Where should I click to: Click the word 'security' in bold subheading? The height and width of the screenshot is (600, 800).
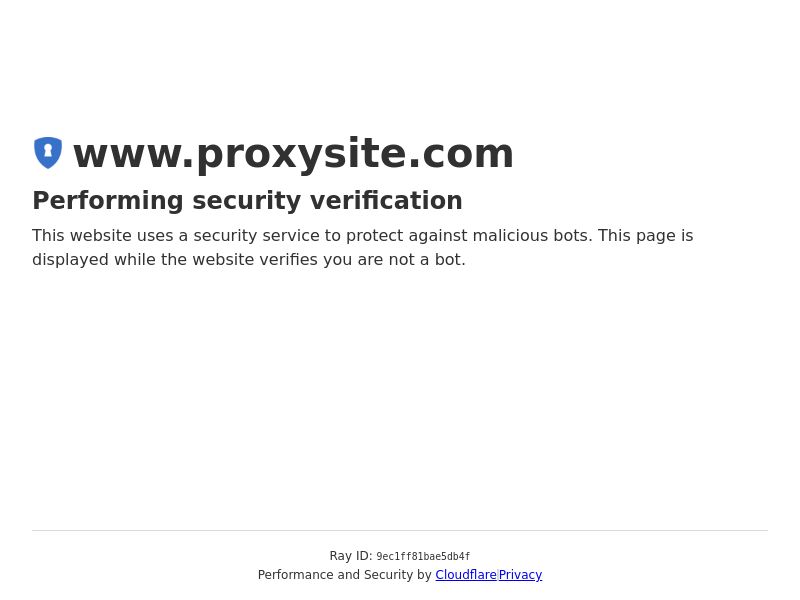click(x=247, y=201)
